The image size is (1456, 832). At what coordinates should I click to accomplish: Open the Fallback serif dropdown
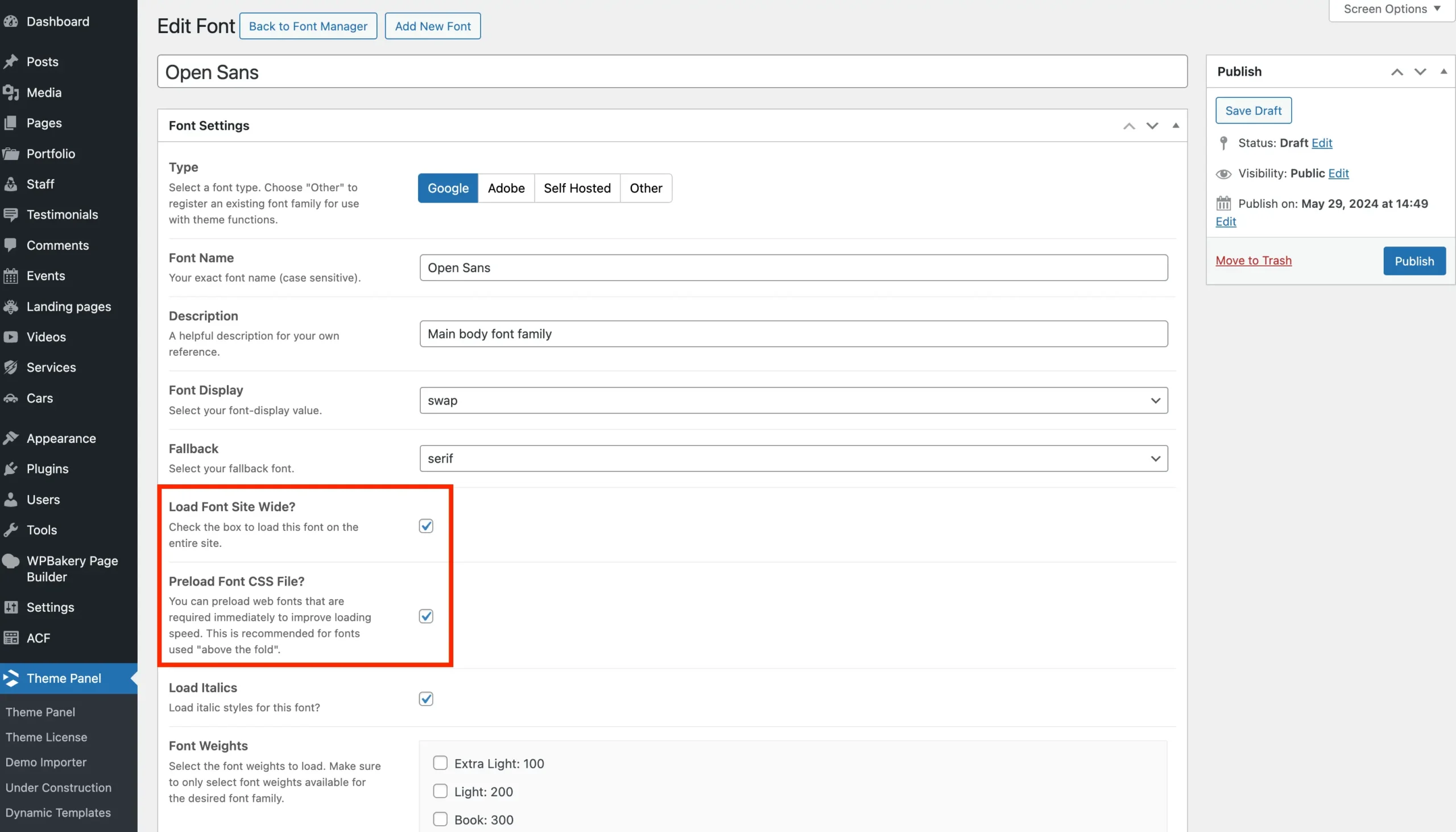793,459
